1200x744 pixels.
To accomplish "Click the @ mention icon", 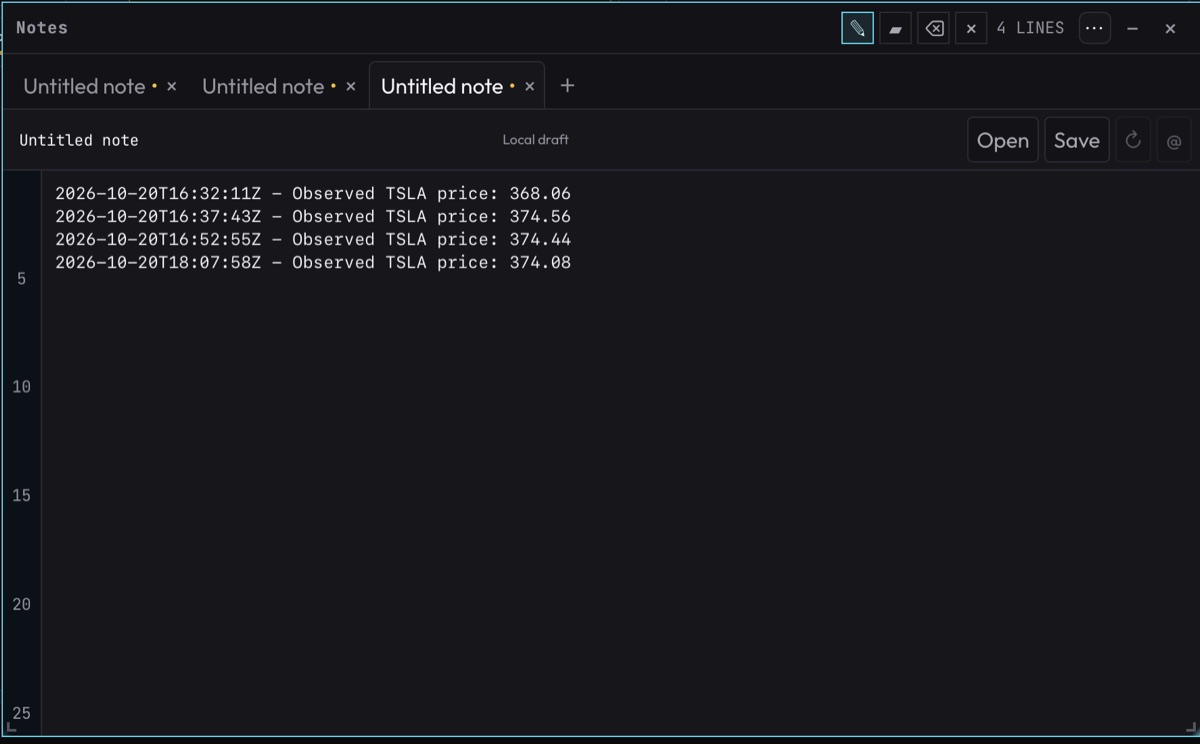I will (x=1174, y=140).
